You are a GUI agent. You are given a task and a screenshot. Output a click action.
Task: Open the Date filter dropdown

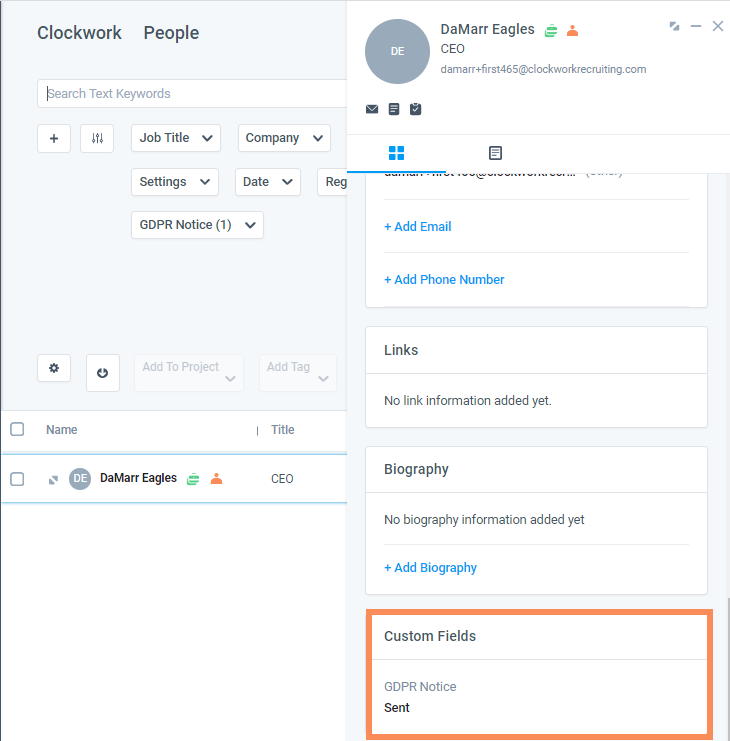click(267, 182)
